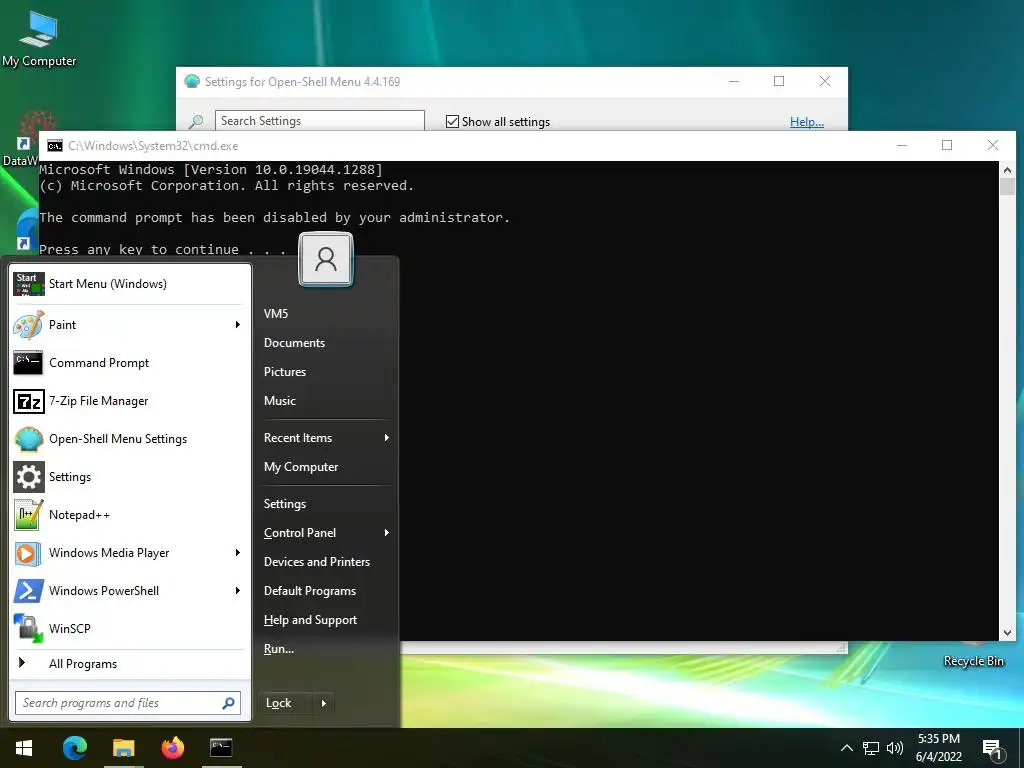Click the Open-Shell settings window title icon
The width and height of the screenshot is (1024, 768).
pyautogui.click(x=192, y=82)
